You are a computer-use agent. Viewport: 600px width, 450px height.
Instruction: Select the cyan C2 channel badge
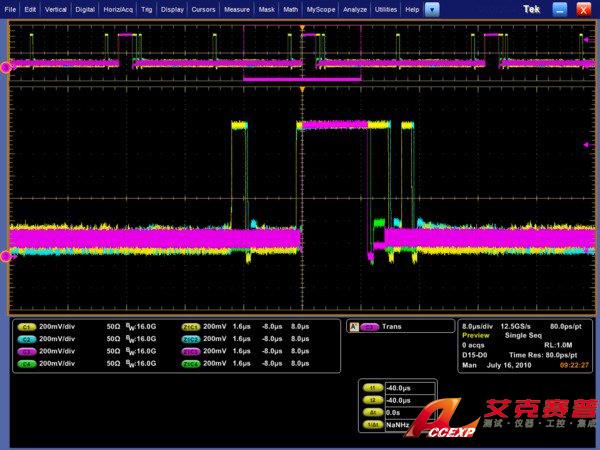click(26, 339)
